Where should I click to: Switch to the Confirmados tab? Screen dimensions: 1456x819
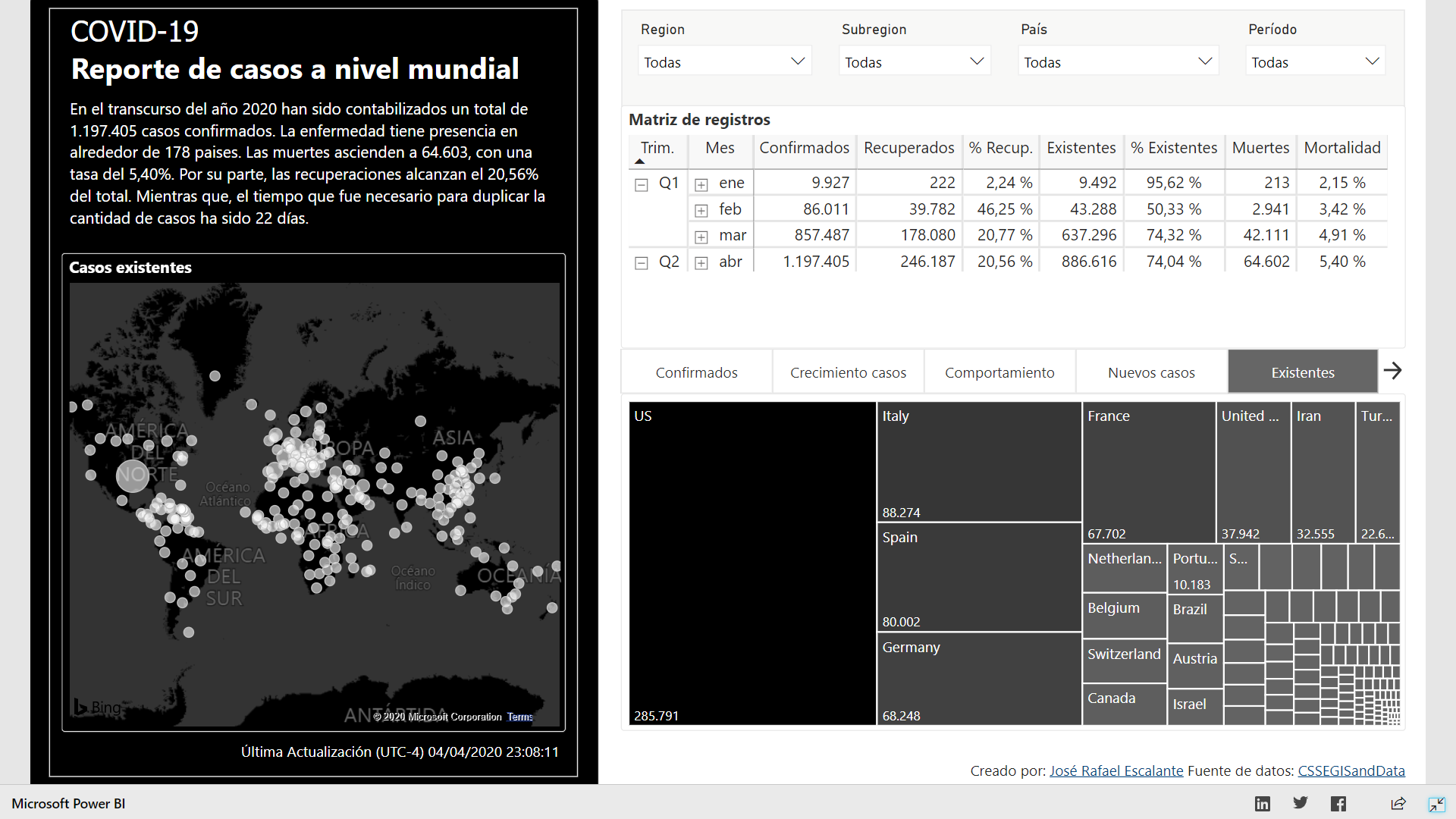coord(696,372)
